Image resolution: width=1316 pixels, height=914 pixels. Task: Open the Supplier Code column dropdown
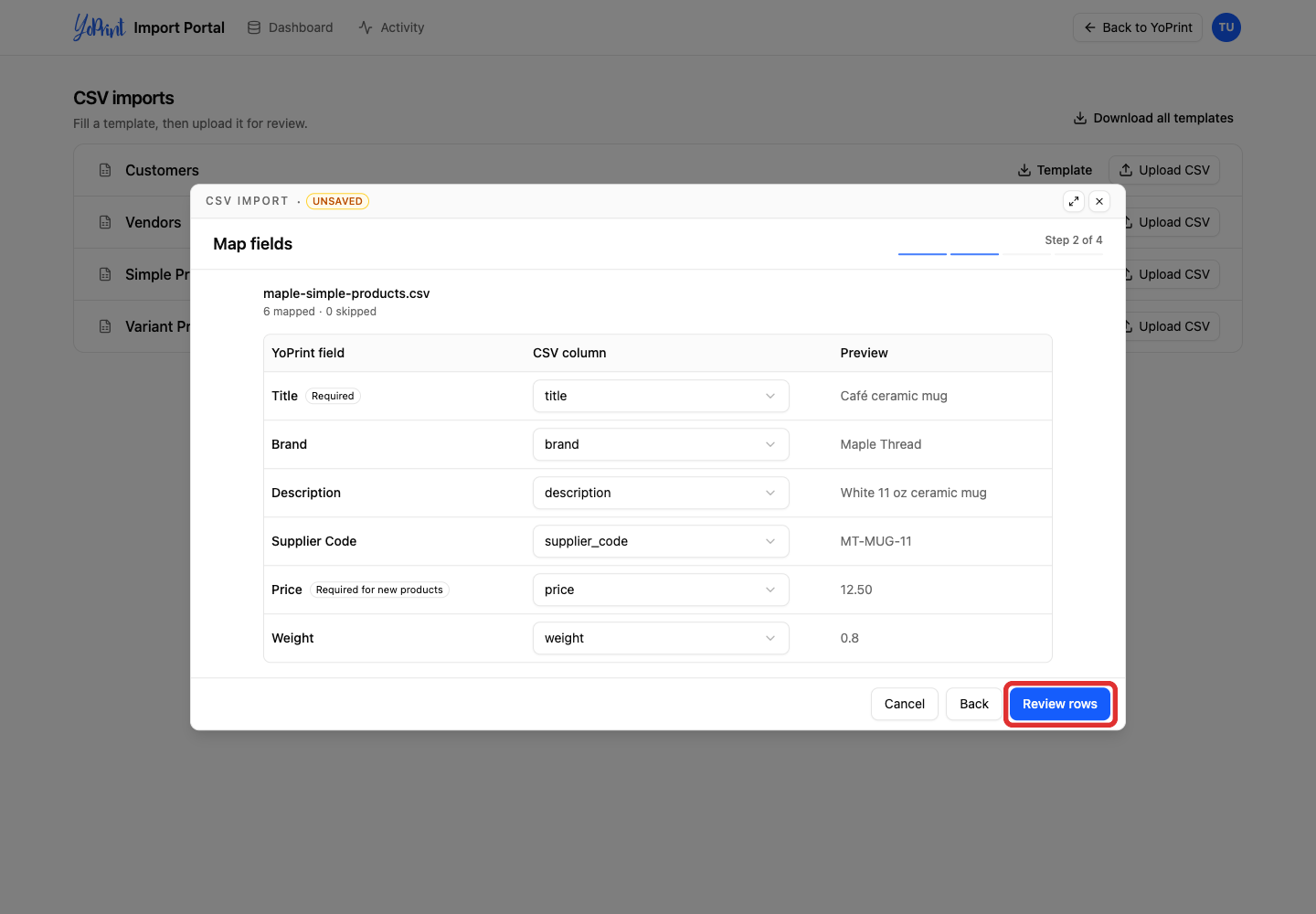[661, 541]
